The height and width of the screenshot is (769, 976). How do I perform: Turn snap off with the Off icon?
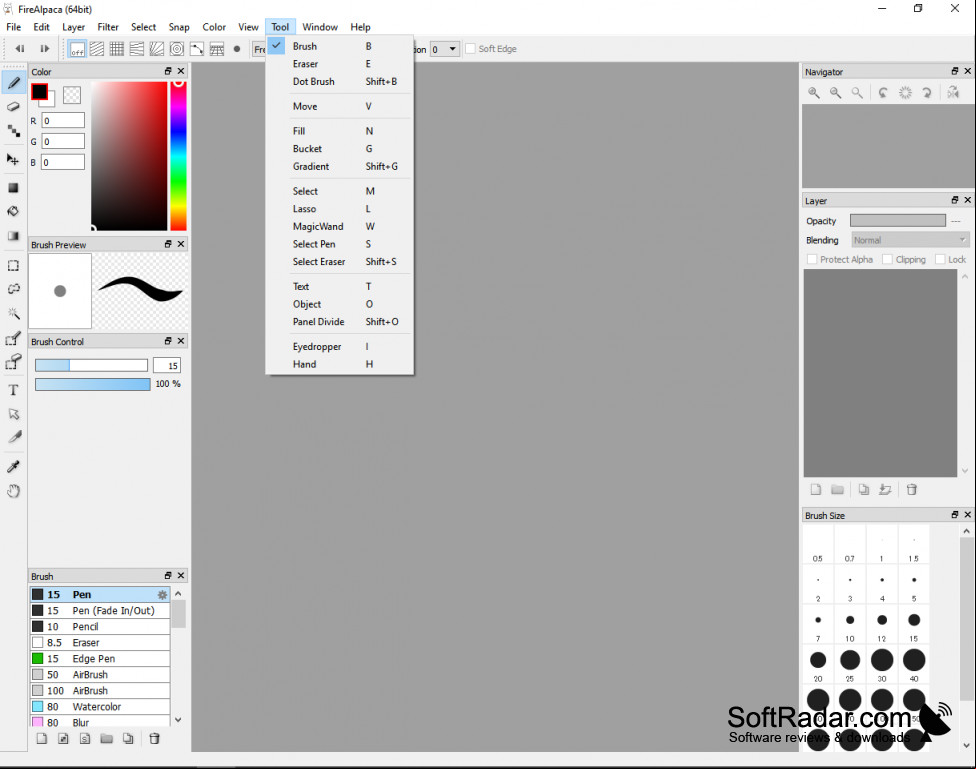coord(77,49)
